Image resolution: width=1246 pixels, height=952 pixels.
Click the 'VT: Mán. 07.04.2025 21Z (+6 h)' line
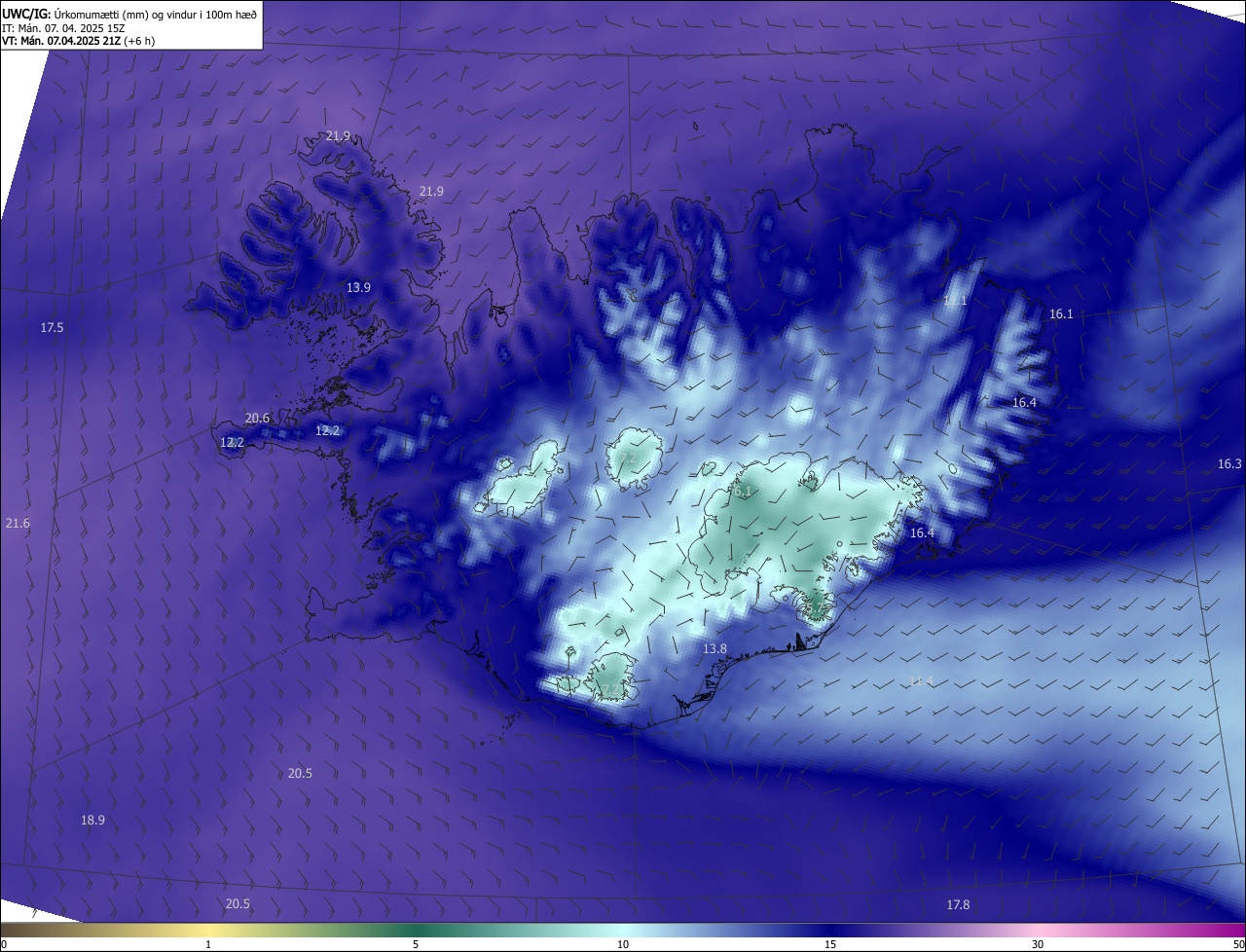[78, 41]
